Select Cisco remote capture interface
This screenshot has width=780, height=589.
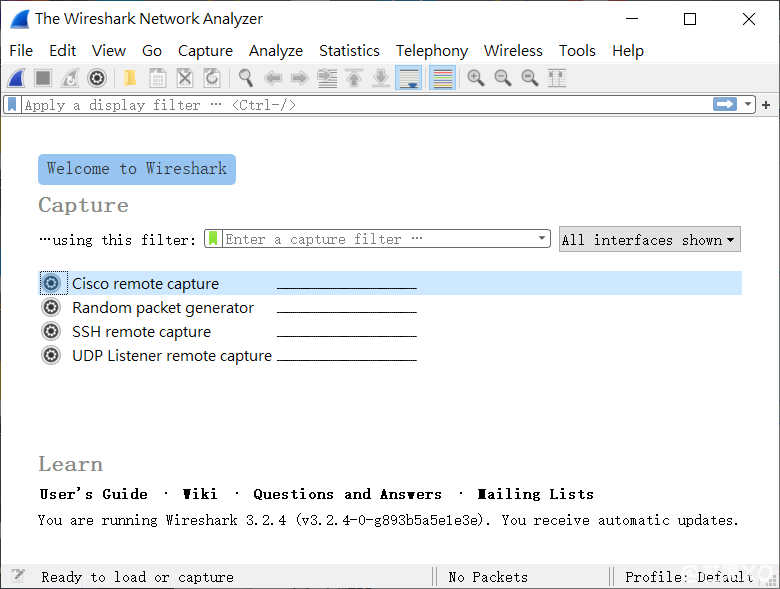(x=390, y=283)
